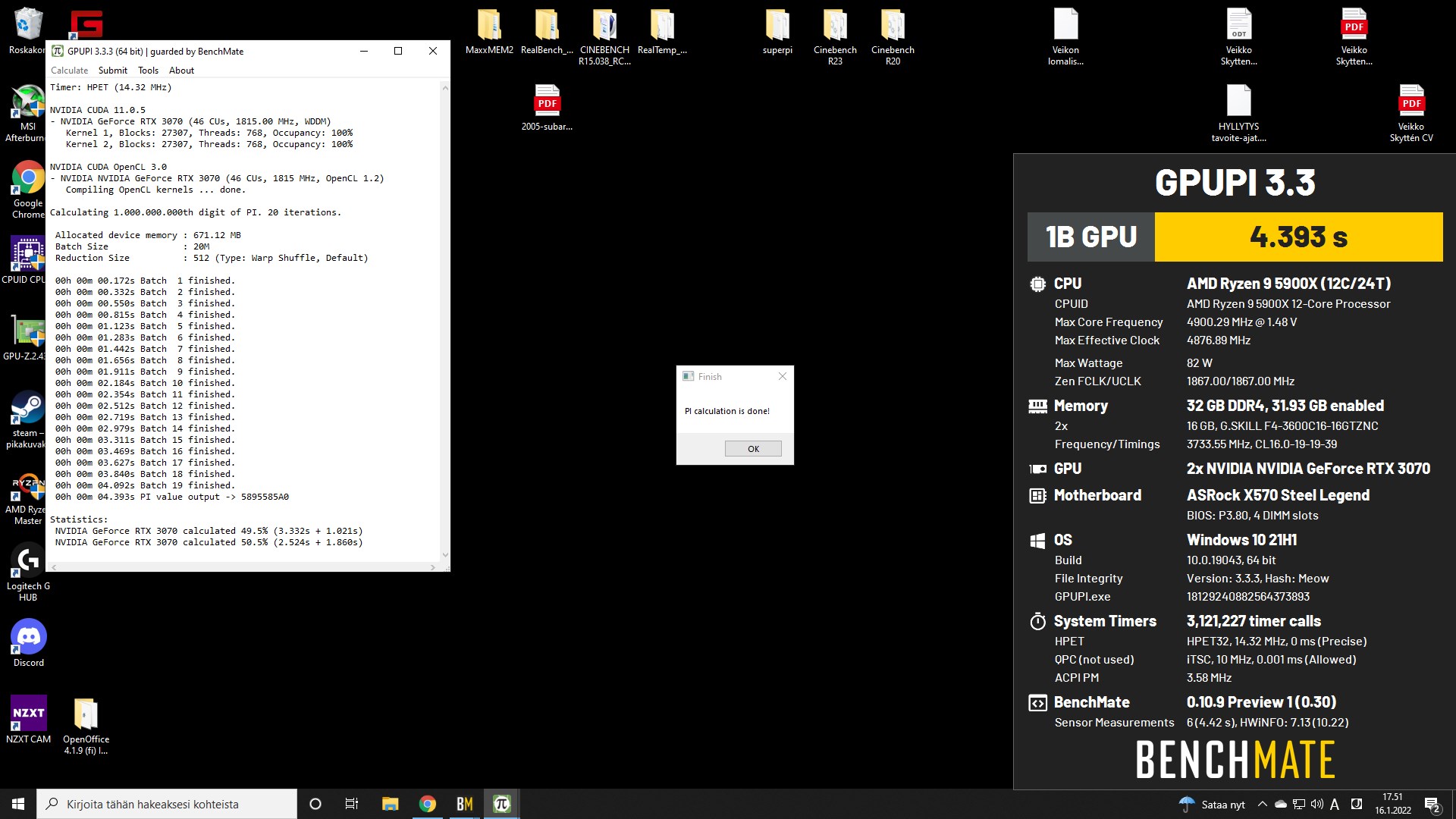The image size is (1456, 819).
Task: Open Veikon lomalis document icon
Action: [x=1065, y=37]
